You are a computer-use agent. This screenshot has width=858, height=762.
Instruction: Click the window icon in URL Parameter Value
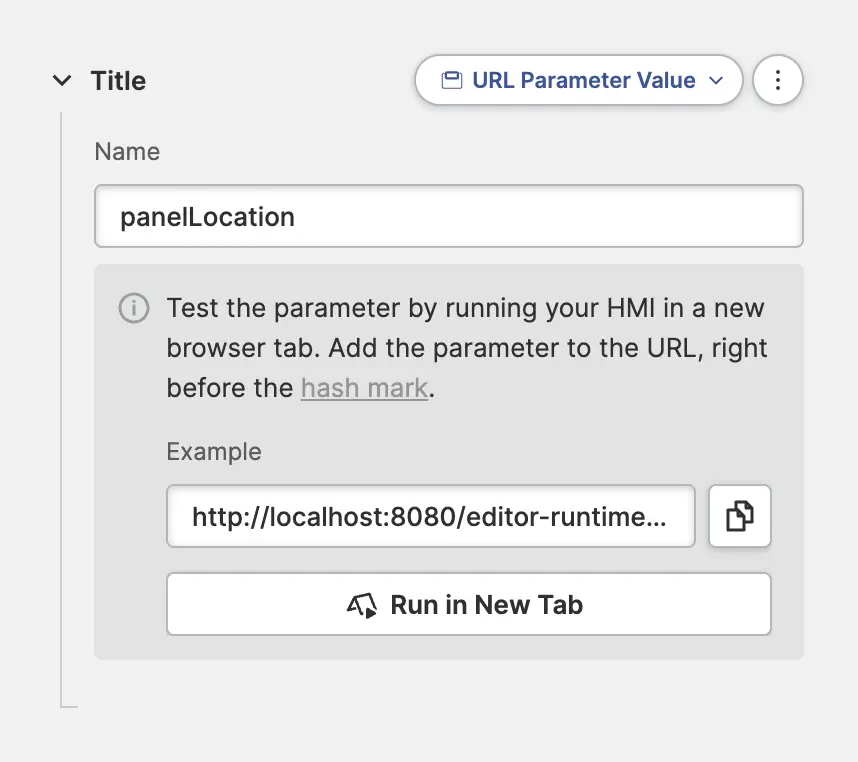[452, 81]
